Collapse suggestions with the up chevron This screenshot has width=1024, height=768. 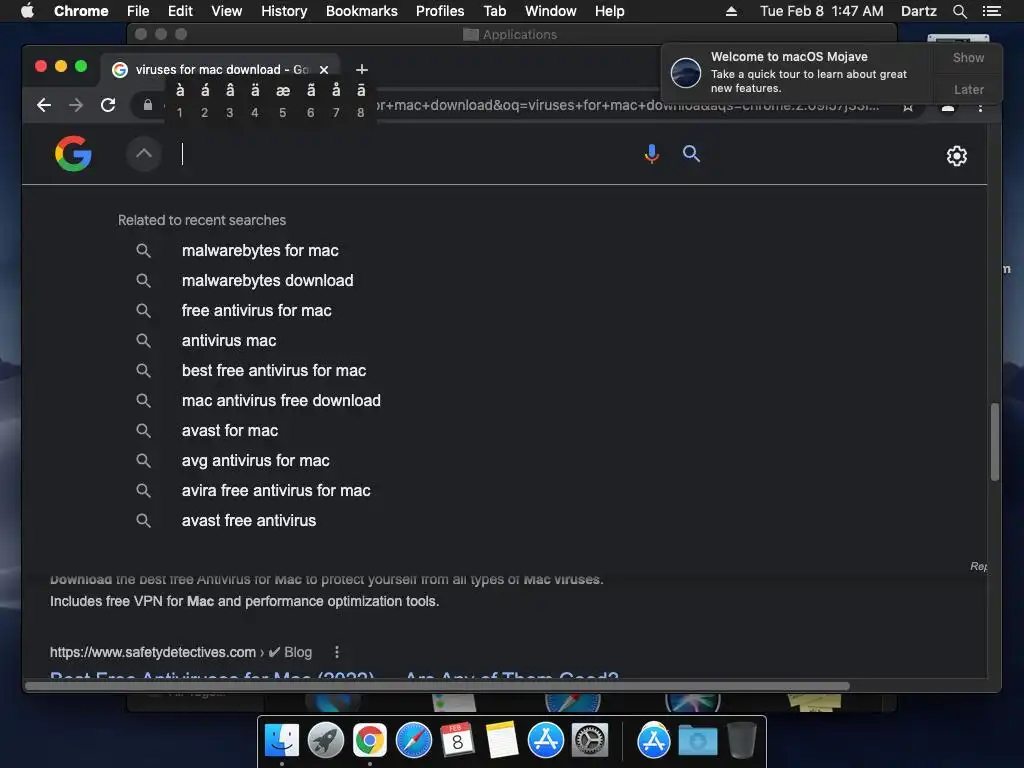[144, 154]
